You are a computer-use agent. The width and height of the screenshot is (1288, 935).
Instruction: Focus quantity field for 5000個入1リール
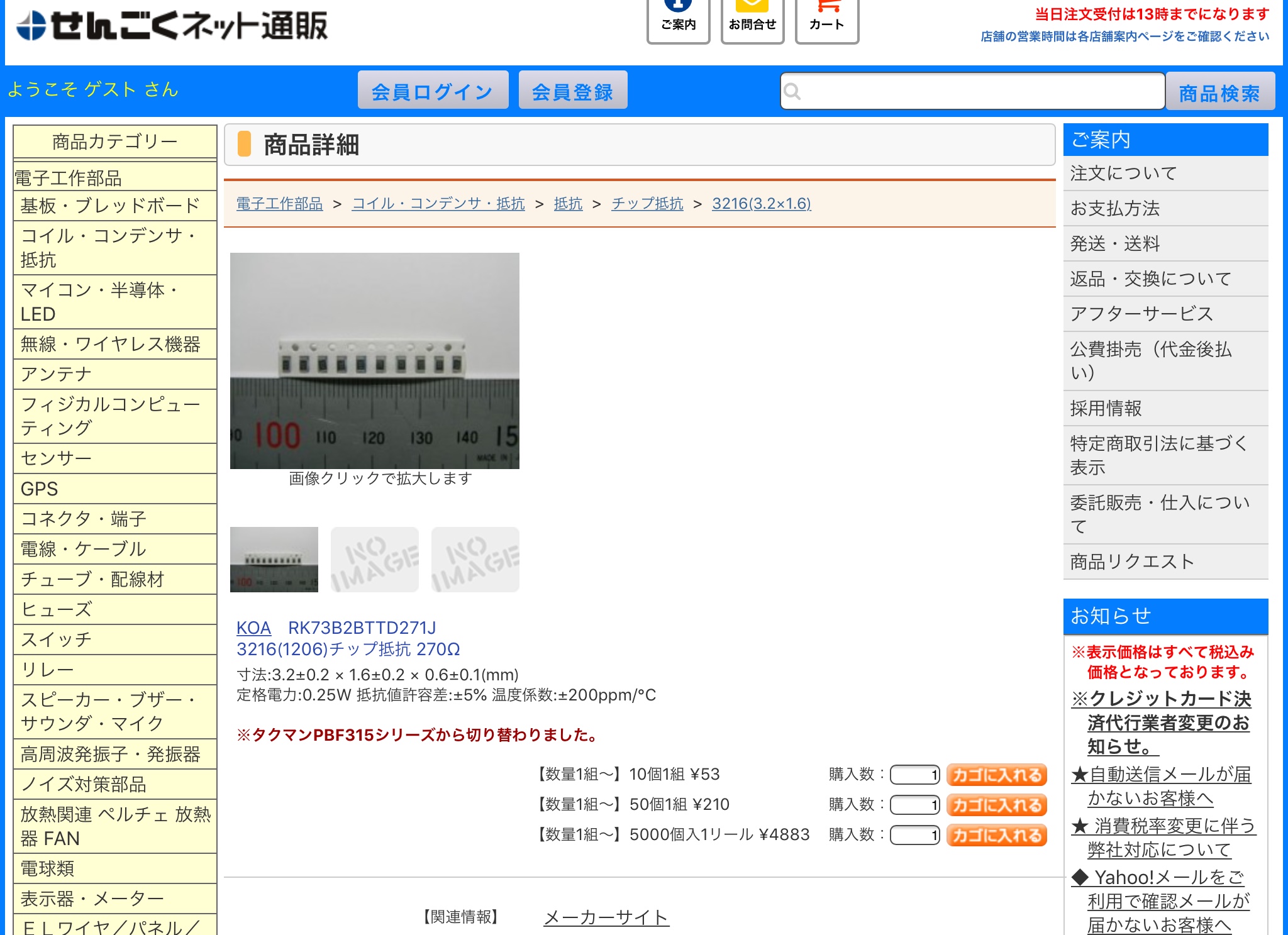(915, 835)
